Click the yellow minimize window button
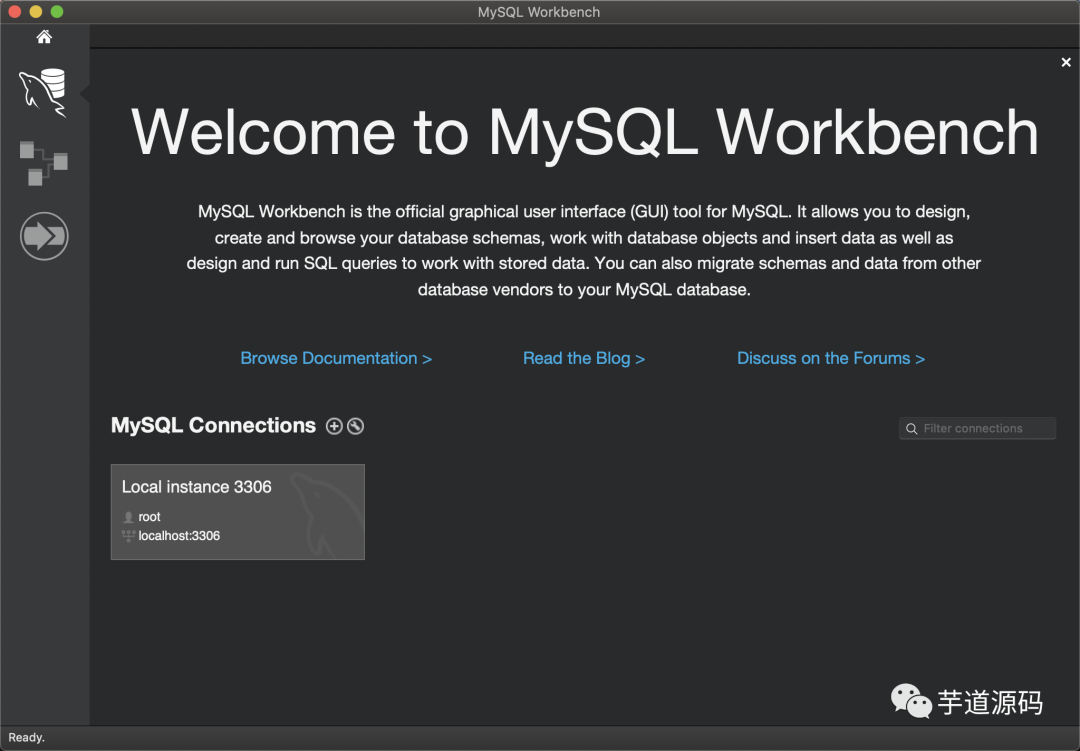The width and height of the screenshot is (1080, 751). click(36, 12)
